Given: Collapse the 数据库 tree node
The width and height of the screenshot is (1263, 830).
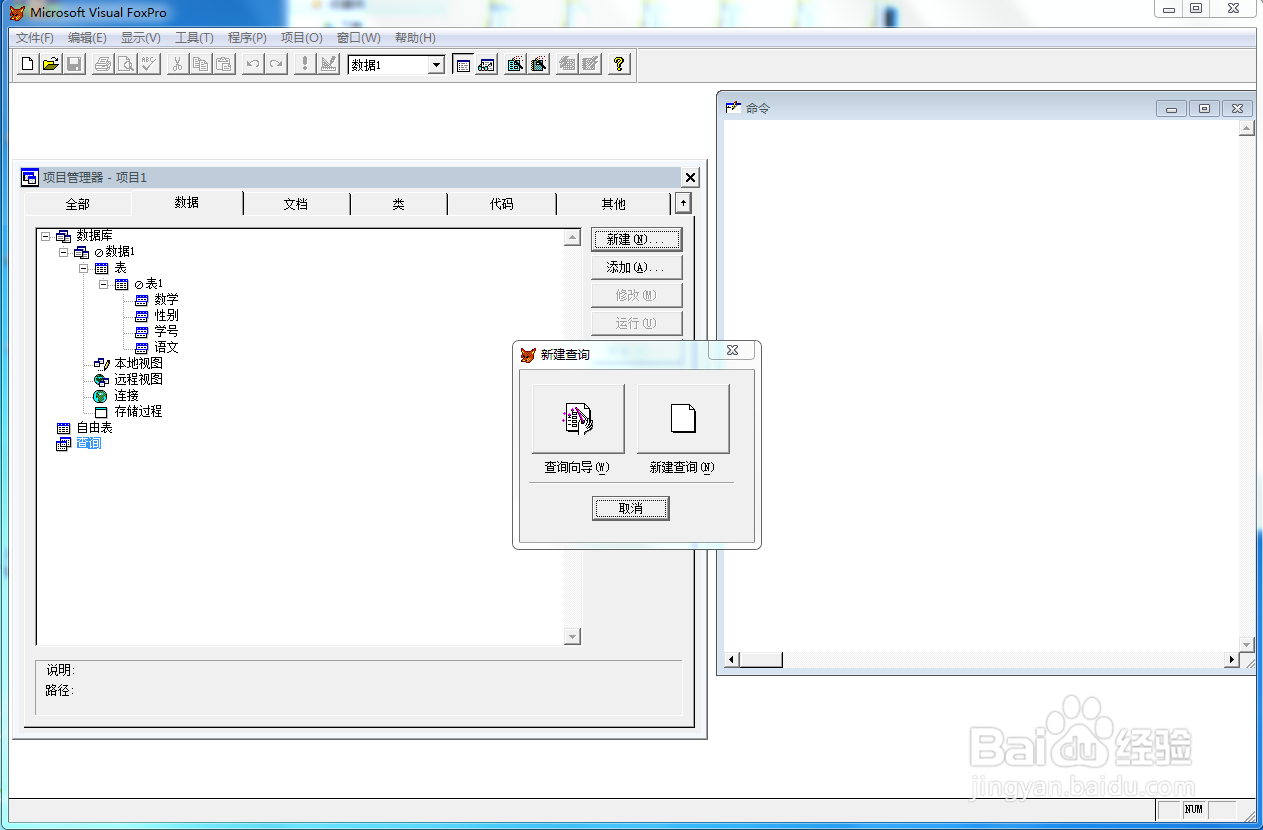Looking at the screenshot, I should point(45,236).
